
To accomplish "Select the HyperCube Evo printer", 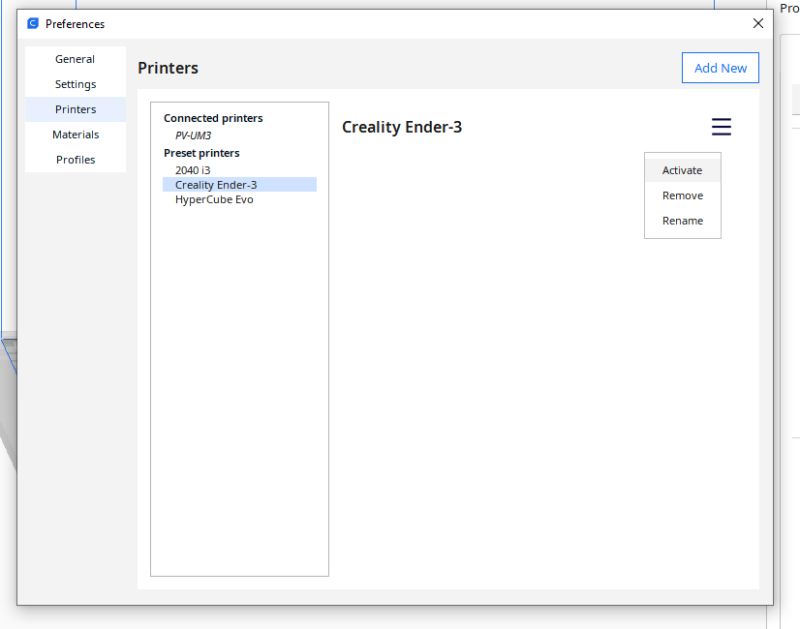I will pos(214,199).
